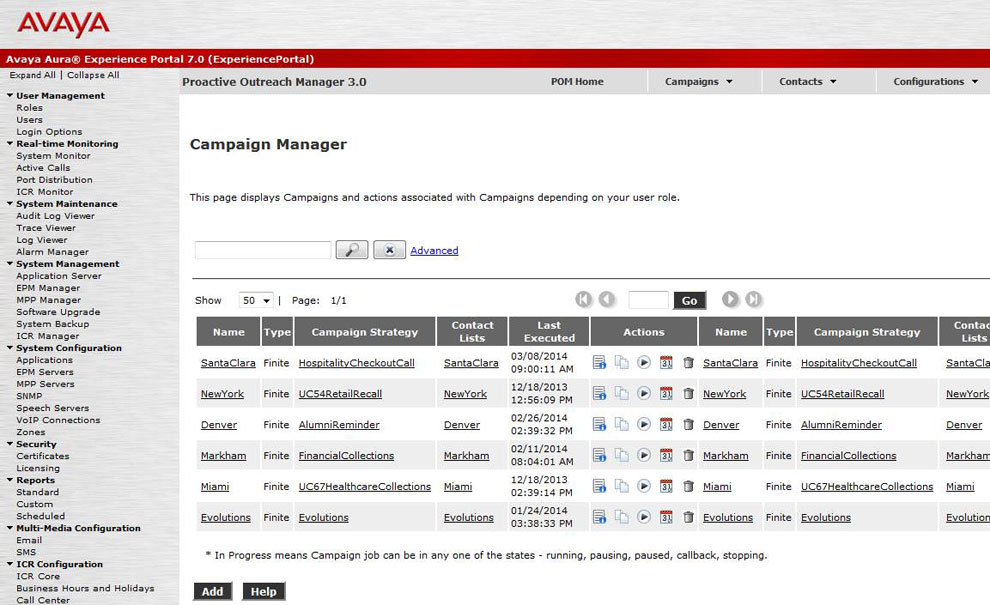Click the calendar icon in the Evolutions row

[666, 517]
